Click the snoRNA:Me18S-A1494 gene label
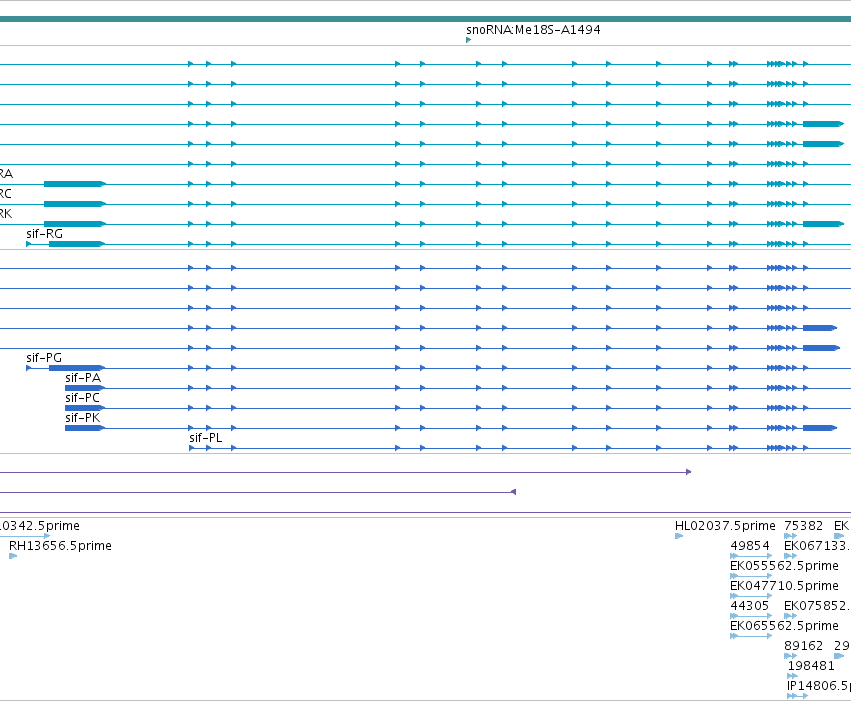The height and width of the screenshot is (701, 851). tap(533, 30)
